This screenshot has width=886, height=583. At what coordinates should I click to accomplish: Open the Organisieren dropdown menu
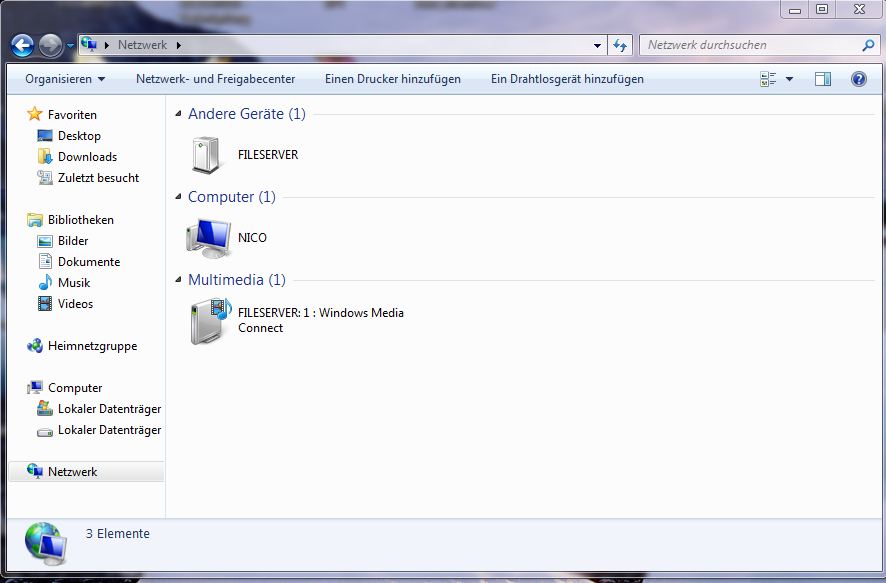click(65, 79)
